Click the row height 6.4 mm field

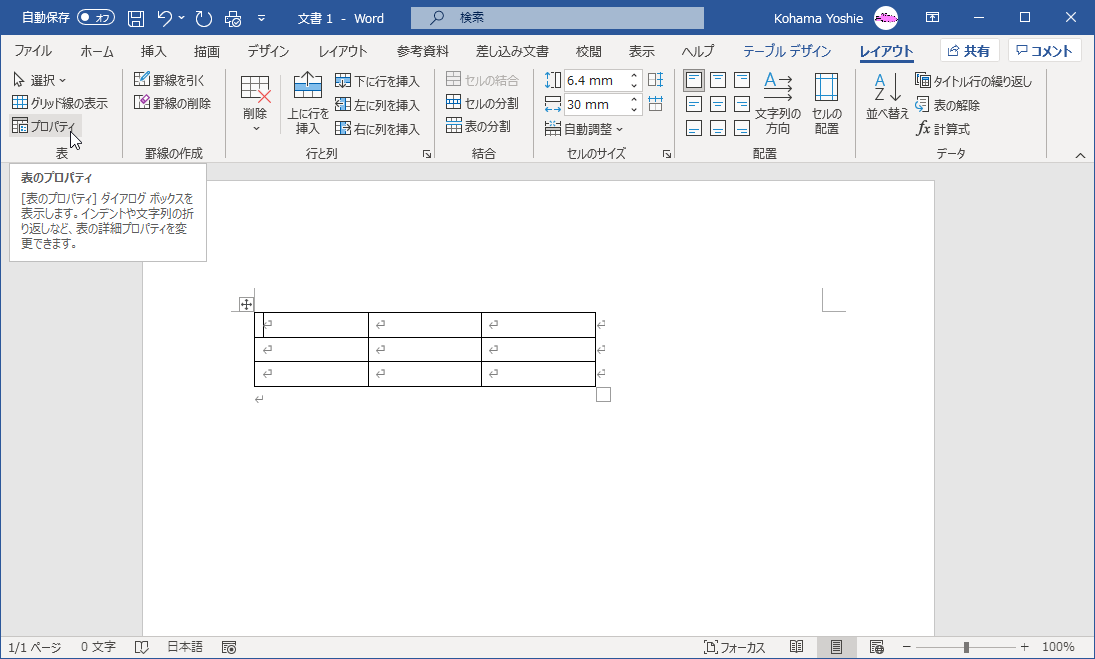596,80
